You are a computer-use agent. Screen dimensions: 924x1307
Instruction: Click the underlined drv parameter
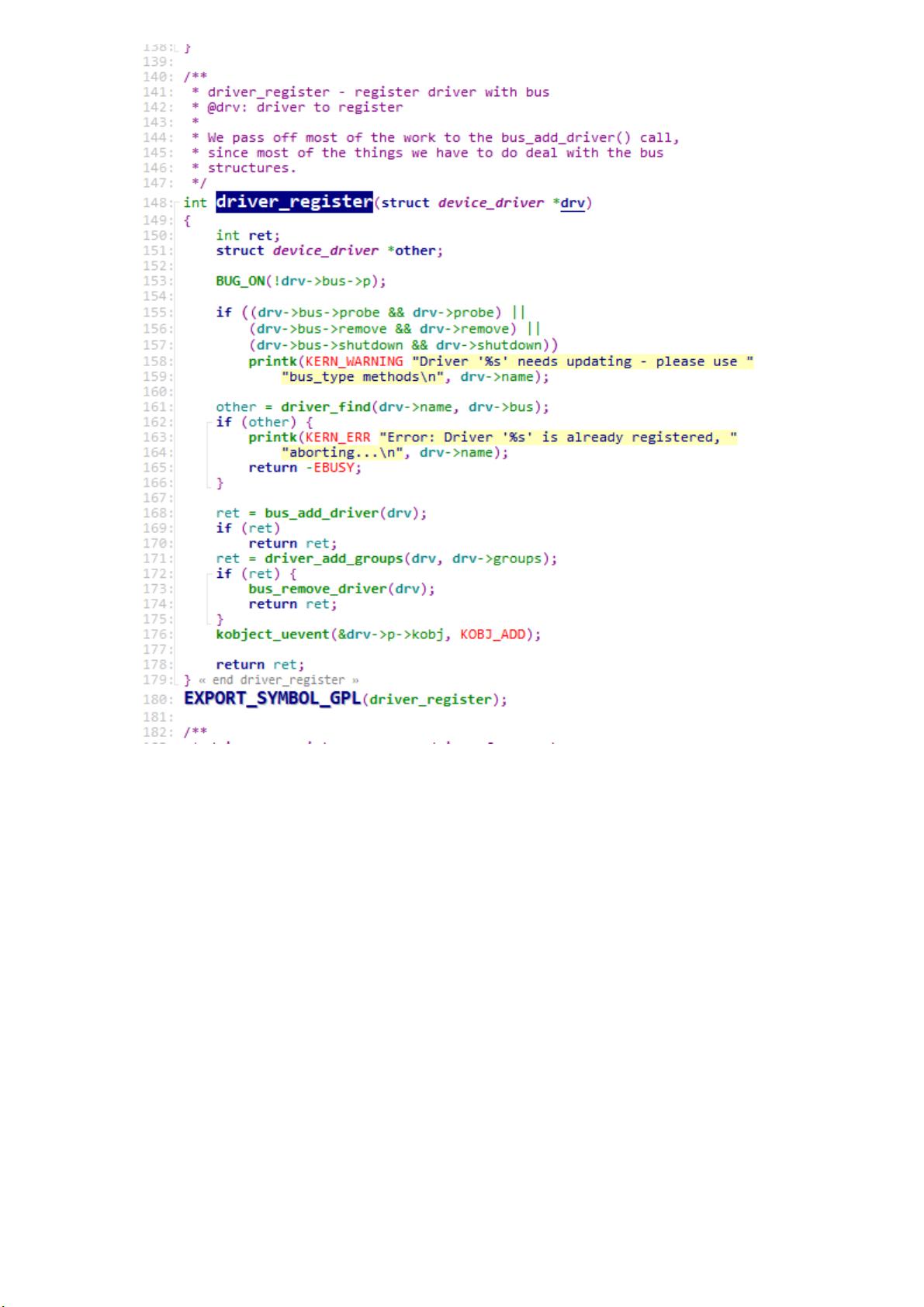click(x=573, y=203)
